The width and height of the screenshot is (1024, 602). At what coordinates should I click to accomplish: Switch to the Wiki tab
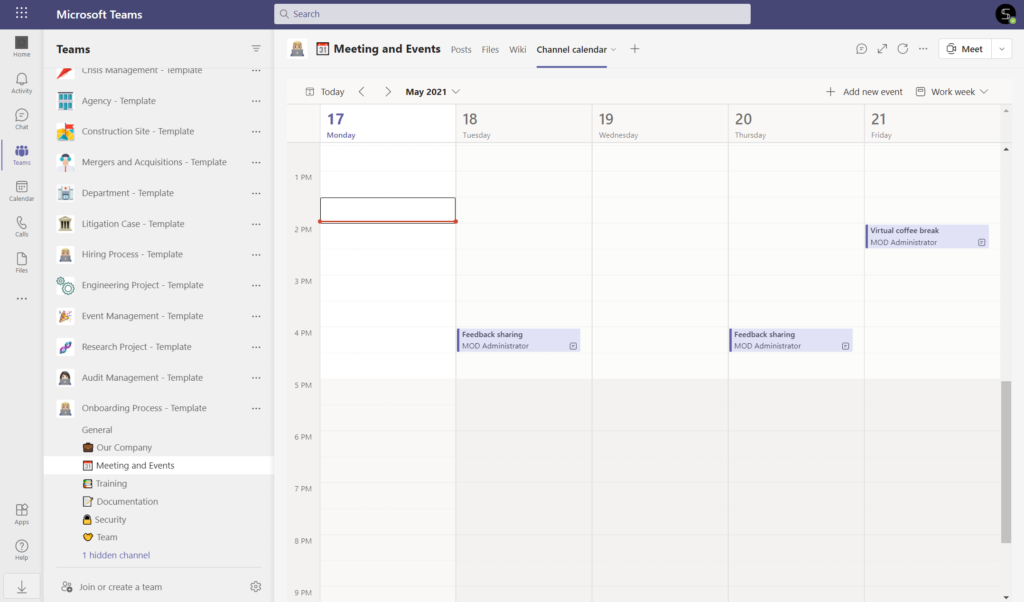pos(517,50)
